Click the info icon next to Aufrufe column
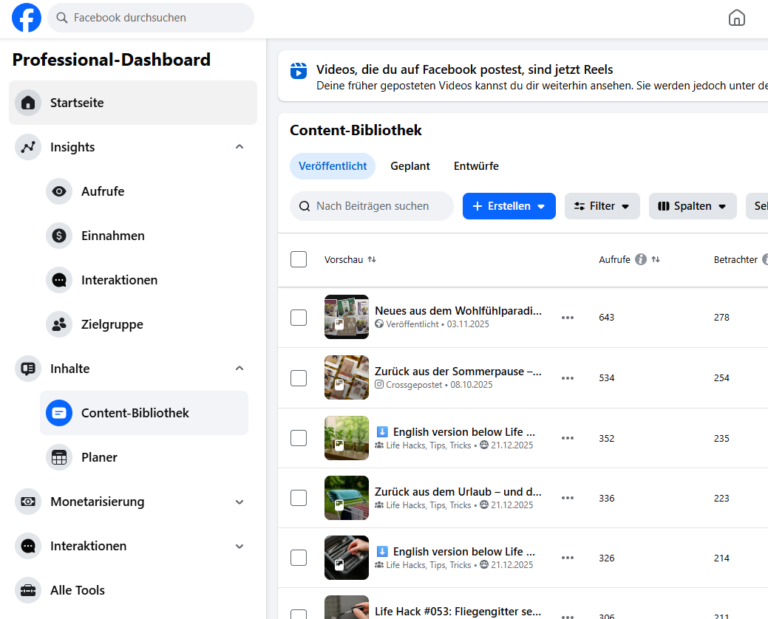Image resolution: width=768 pixels, height=619 pixels. (x=641, y=259)
